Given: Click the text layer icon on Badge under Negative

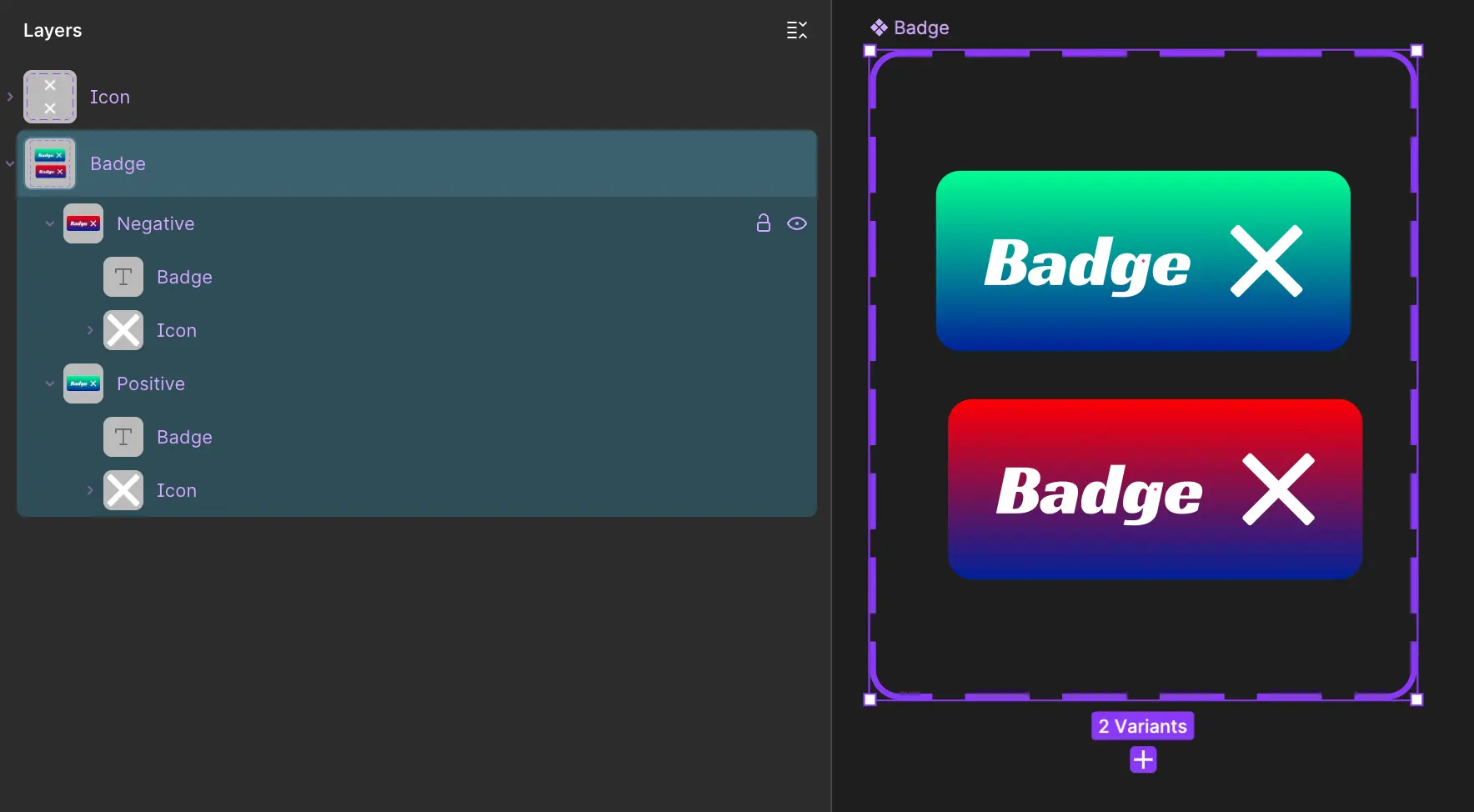Looking at the screenshot, I should pos(123,277).
